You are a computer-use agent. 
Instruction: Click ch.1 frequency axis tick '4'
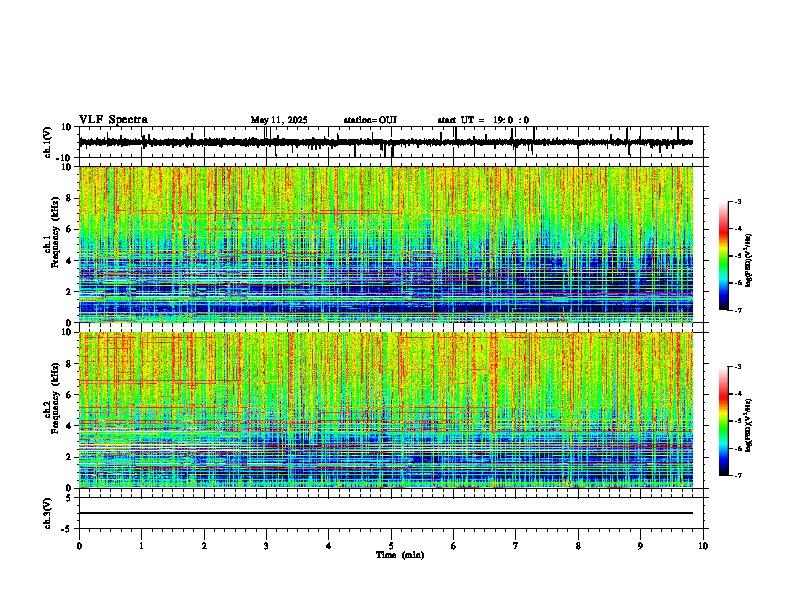[70, 261]
